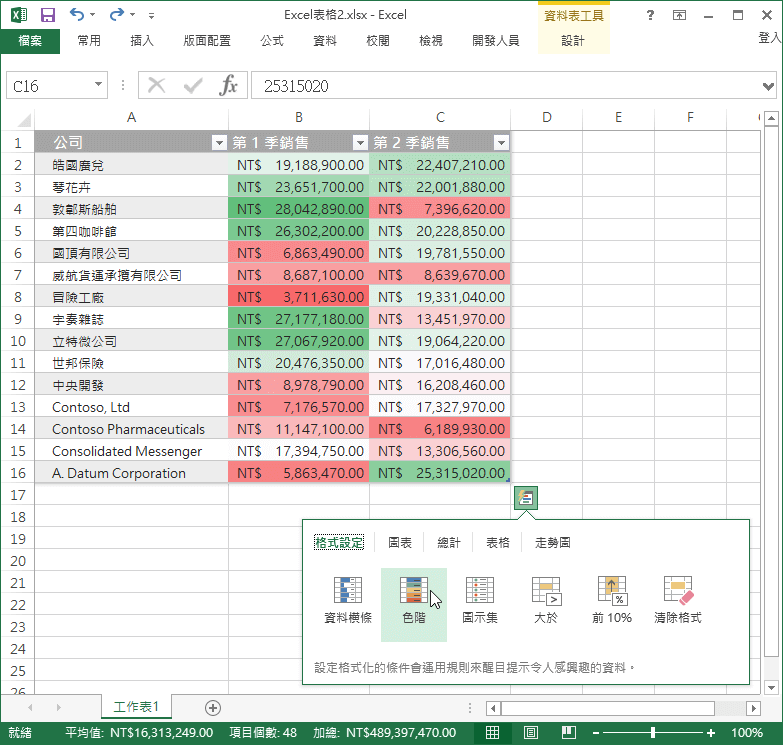783x745 pixels.
Task: Switch to the 檢視 ribbon tab
Action: point(430,41)
